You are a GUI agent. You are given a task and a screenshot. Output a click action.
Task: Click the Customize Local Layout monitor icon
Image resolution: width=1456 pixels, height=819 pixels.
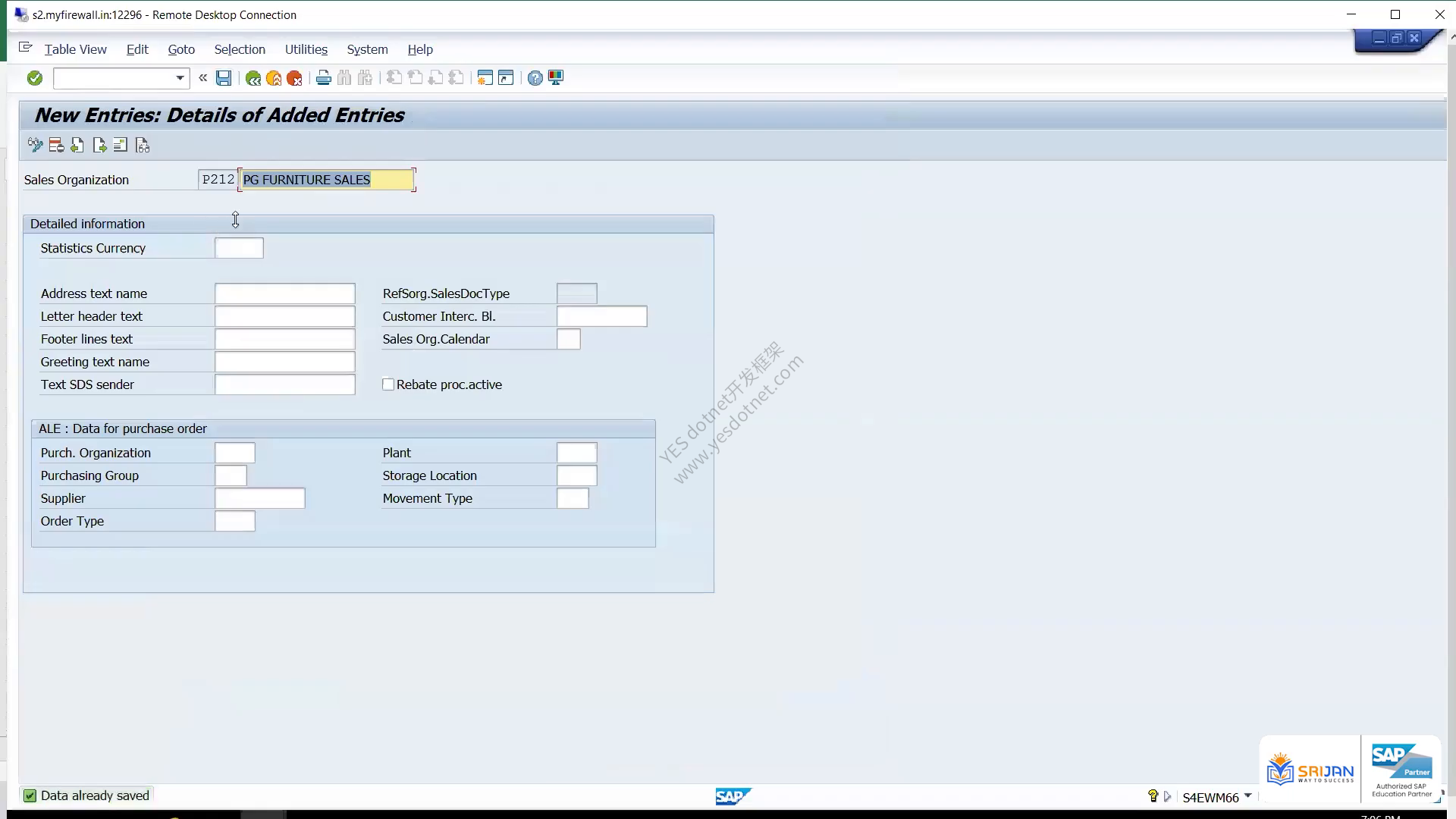(556, 78)
